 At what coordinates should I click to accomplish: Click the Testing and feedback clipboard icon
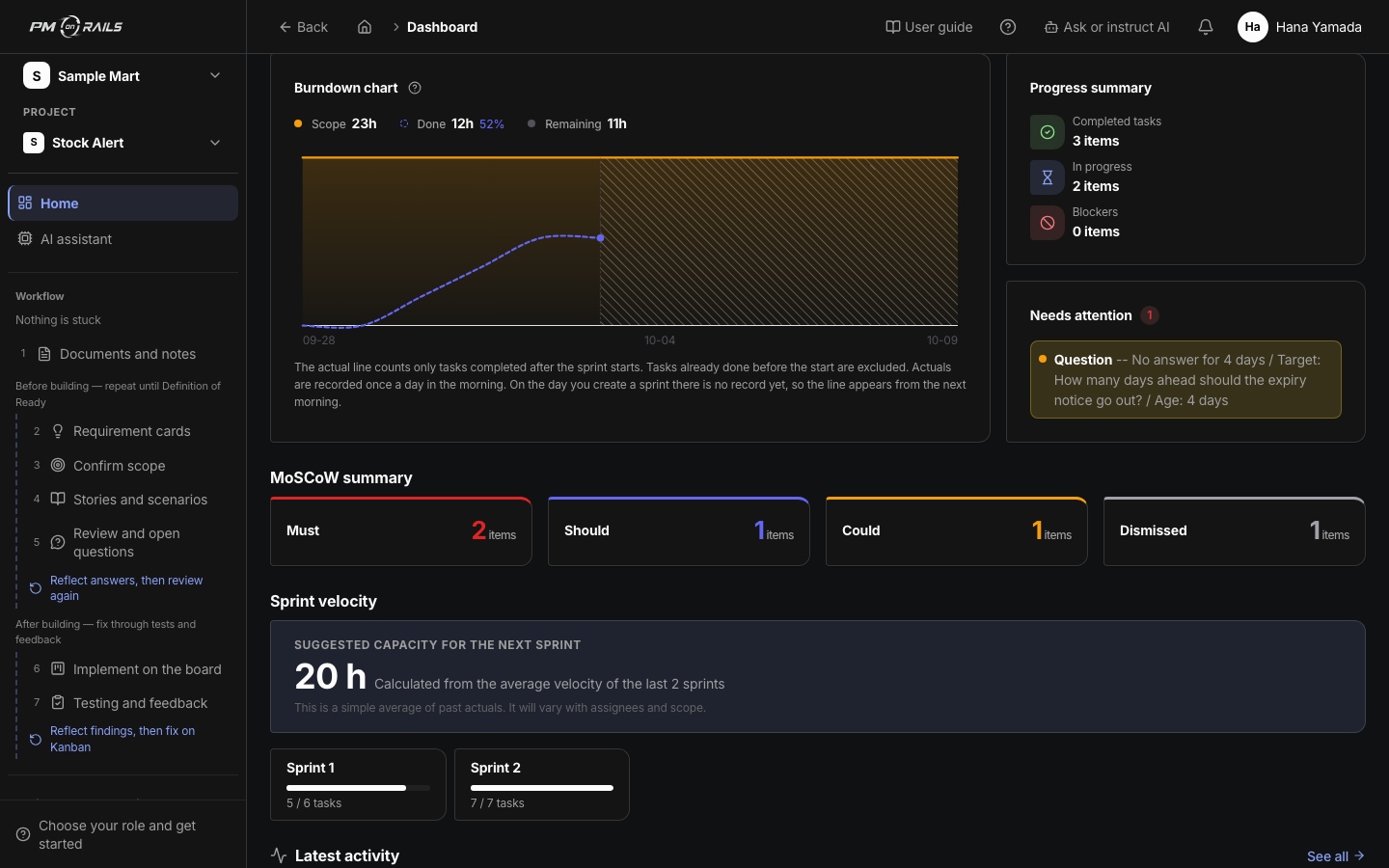click(58, 702)
